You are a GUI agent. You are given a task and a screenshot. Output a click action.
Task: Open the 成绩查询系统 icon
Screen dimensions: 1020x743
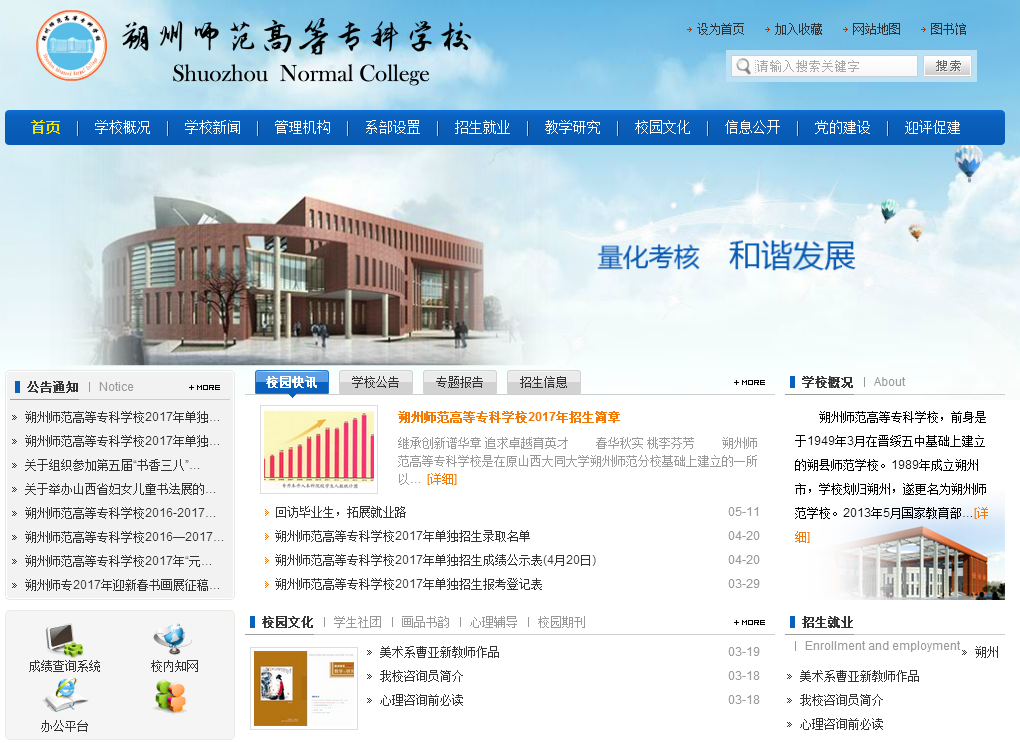click(x=64, y=640)
